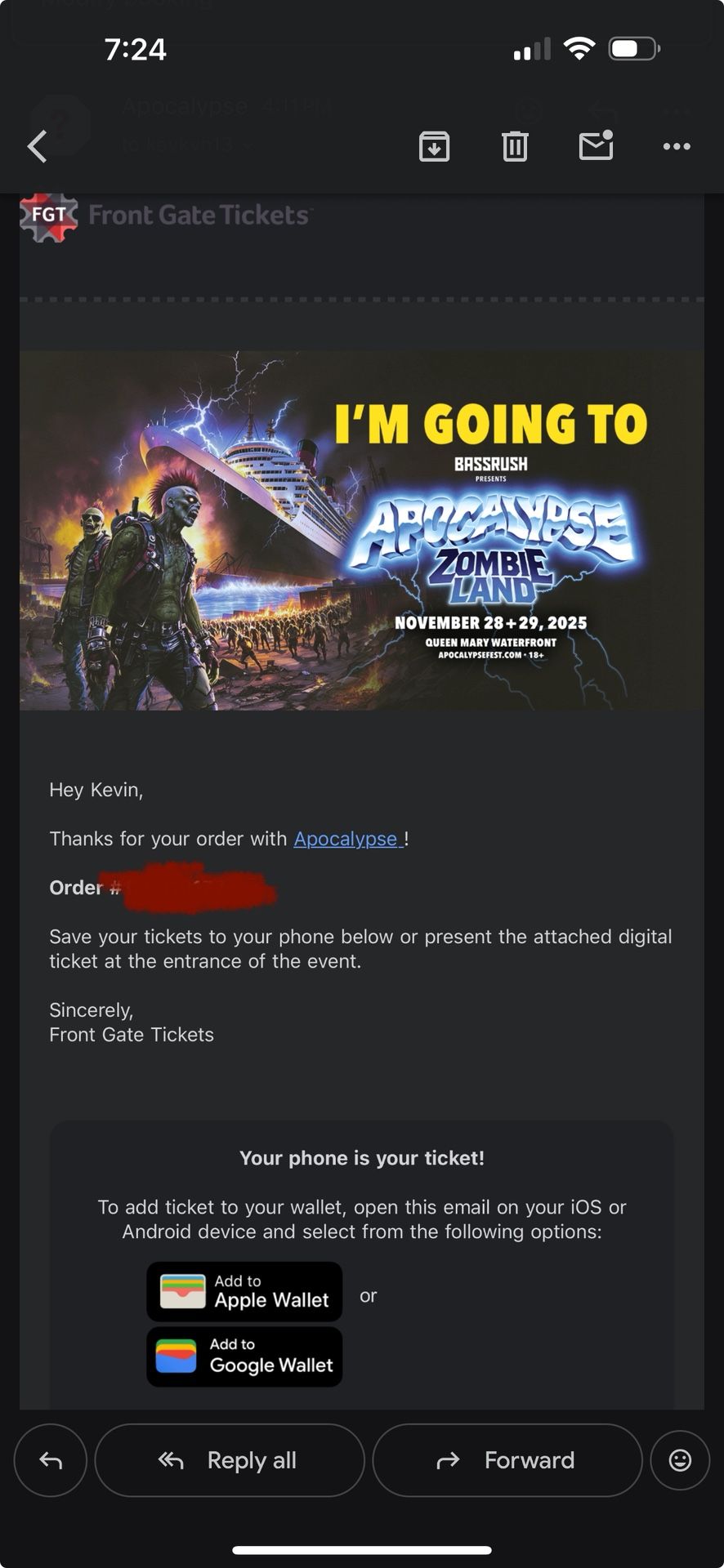Tap the back arrow to leave email

[x=38, y=147]
